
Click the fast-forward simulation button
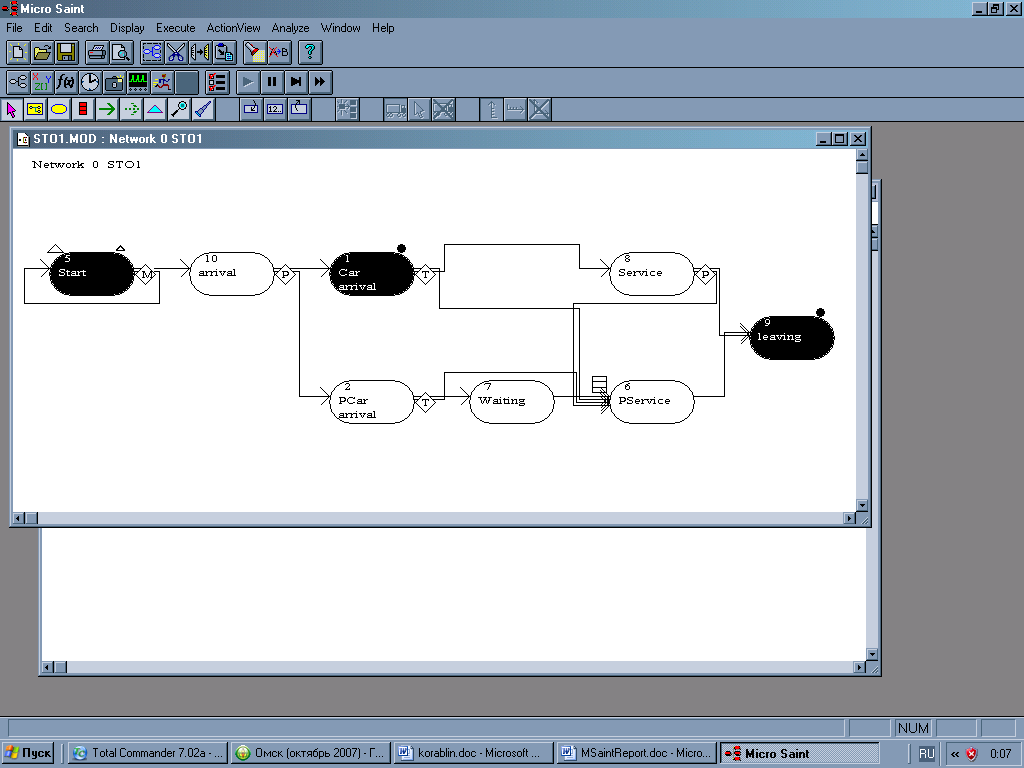pyautogui.click(x=320, y=82)
